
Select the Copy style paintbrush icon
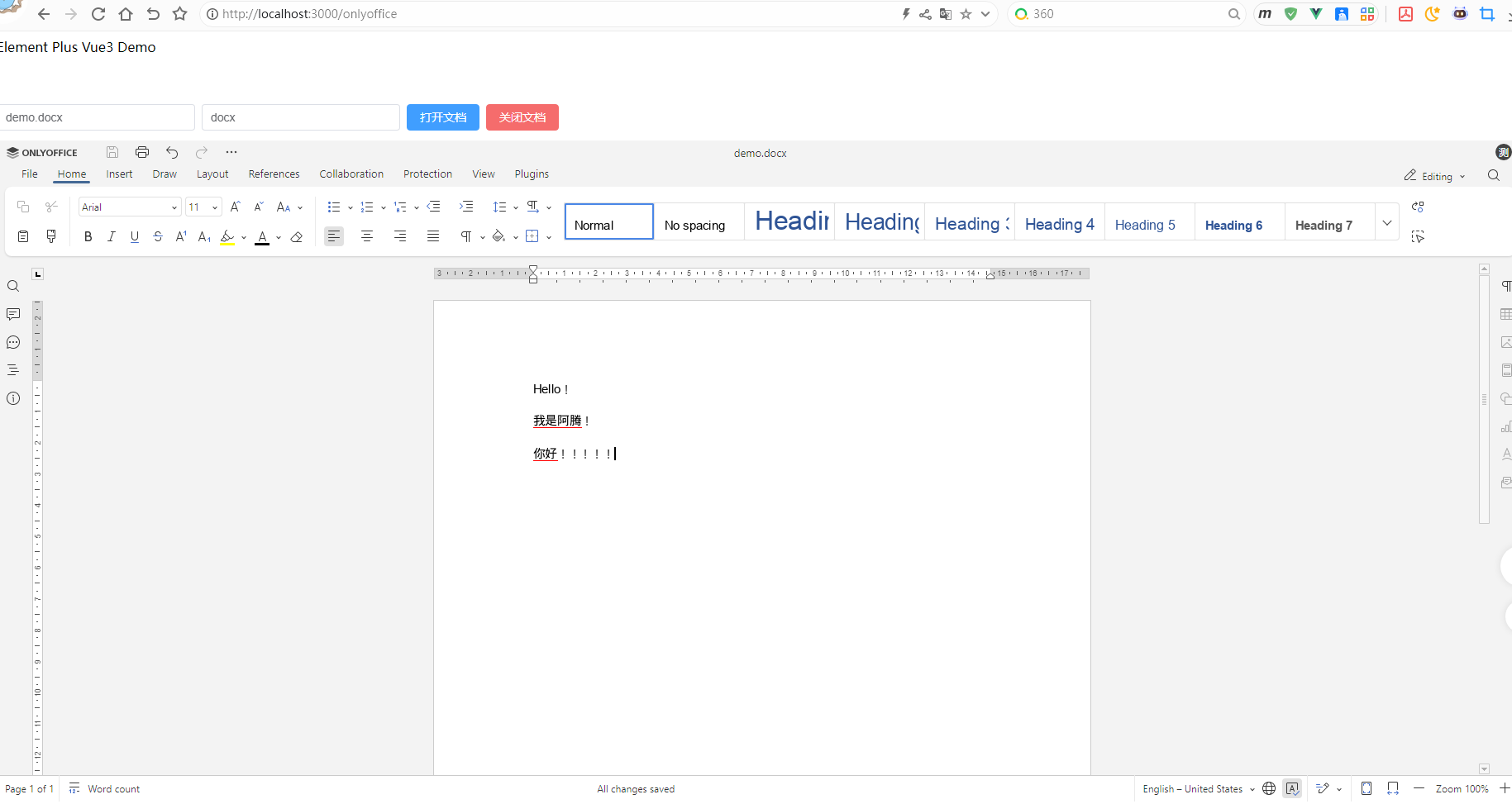[51, 237]
